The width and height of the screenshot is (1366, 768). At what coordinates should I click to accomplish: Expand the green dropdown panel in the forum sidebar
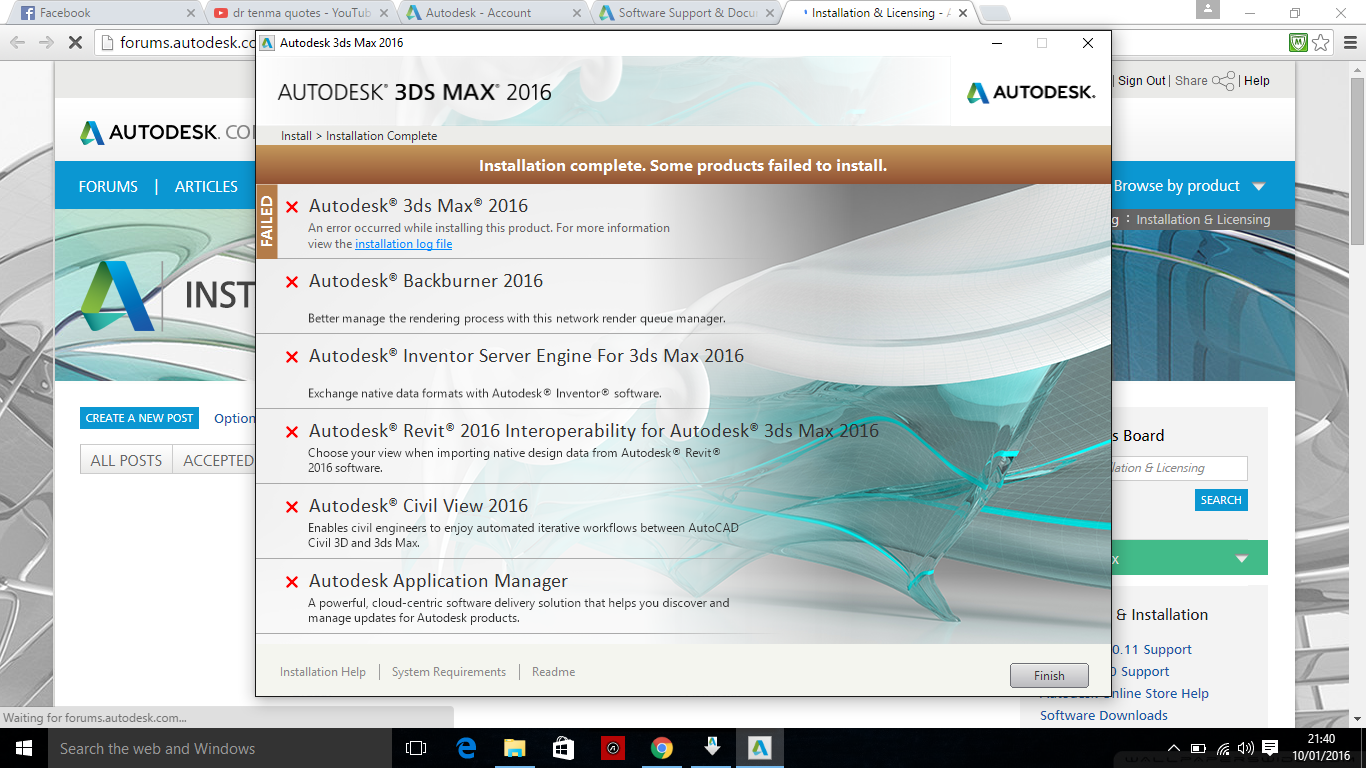(1241, 558)
